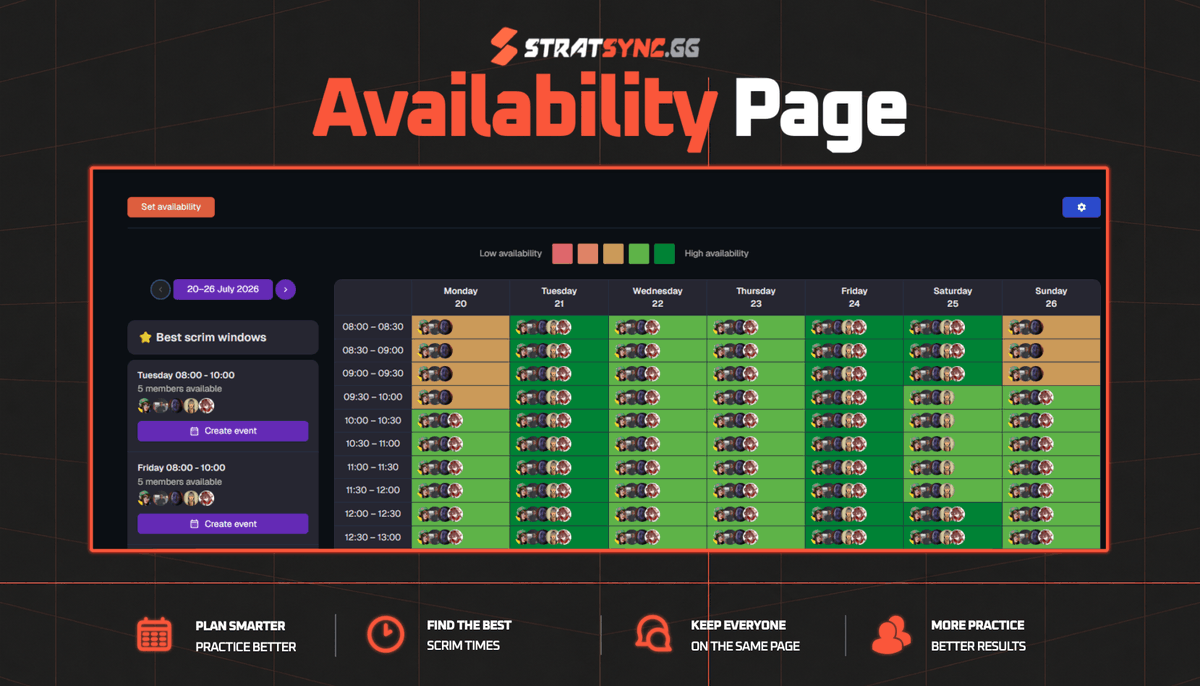The height and width of the screenshot is (686, 1200).
Task: Go to previous week arrow
Action: point(160,289)
